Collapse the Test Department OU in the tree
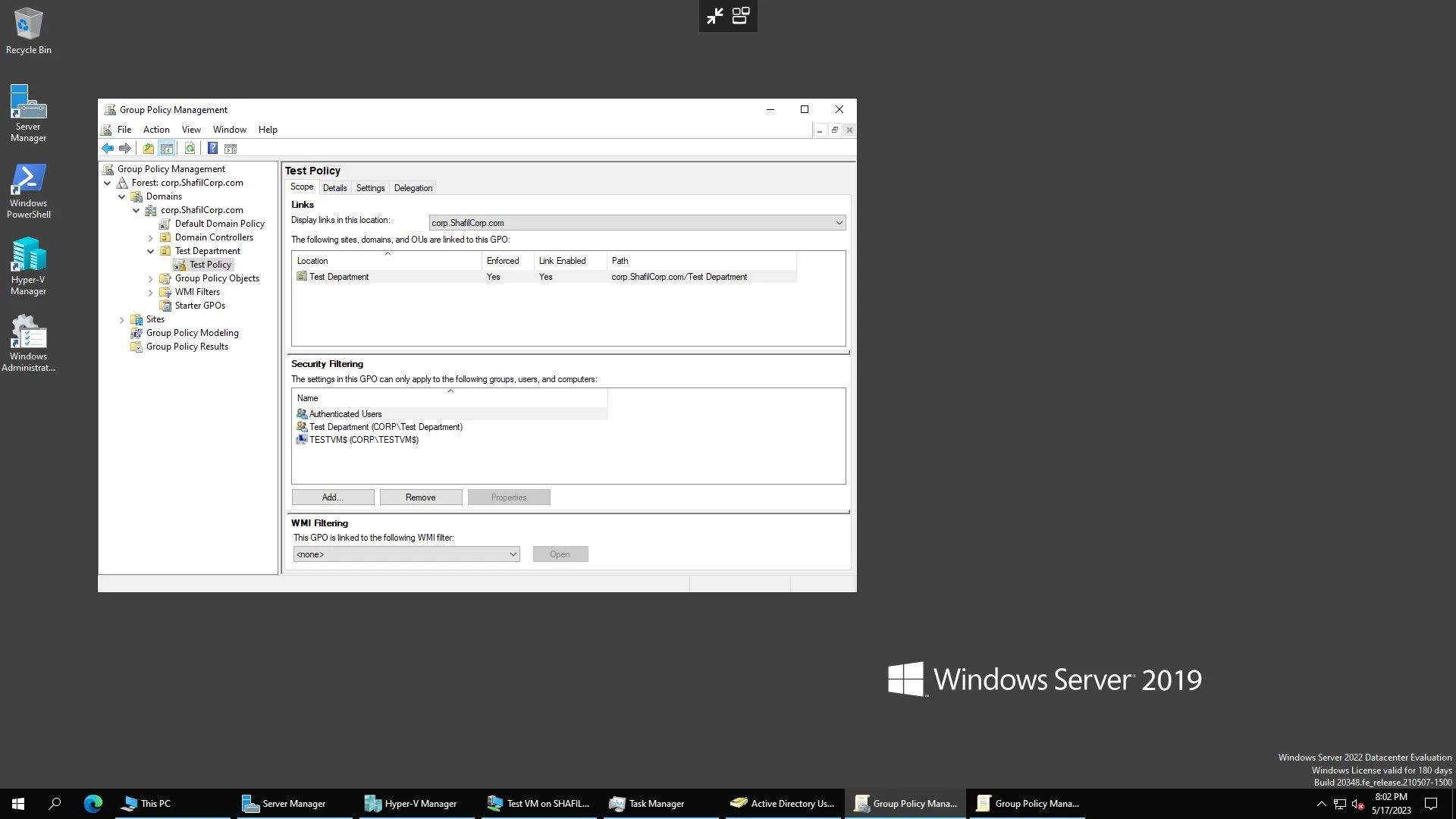 point(151,251)
